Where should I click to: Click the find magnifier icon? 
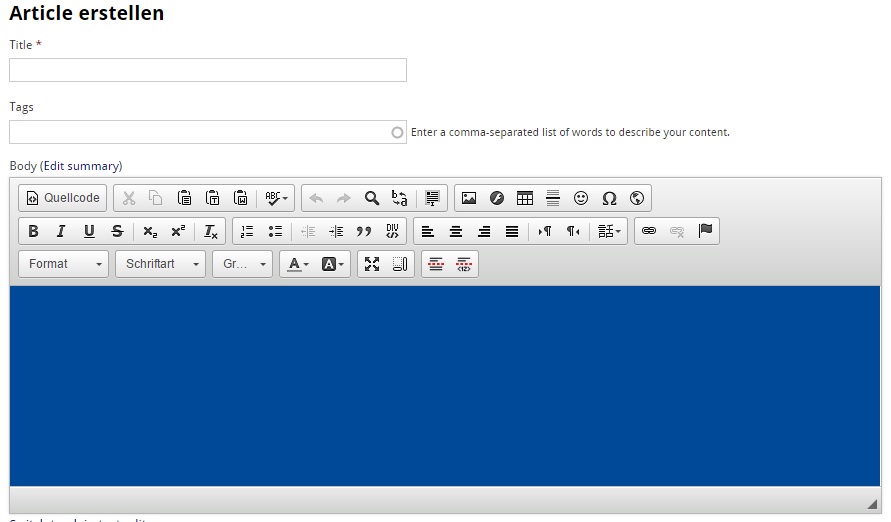pos(372,198)
